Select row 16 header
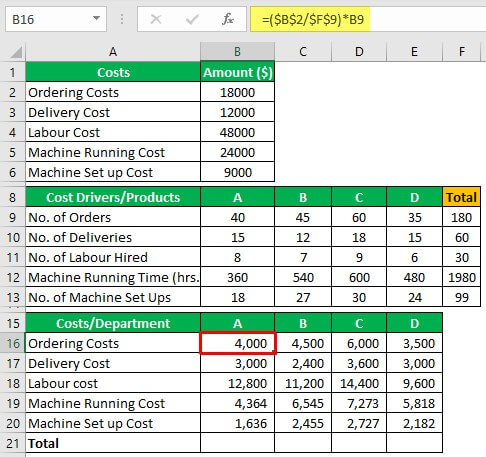486x457 pixels. click(13, 343)
